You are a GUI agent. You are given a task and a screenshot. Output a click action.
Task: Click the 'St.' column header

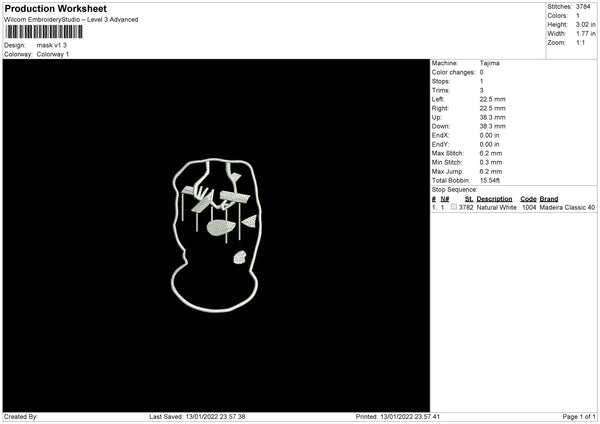[469, 199]
